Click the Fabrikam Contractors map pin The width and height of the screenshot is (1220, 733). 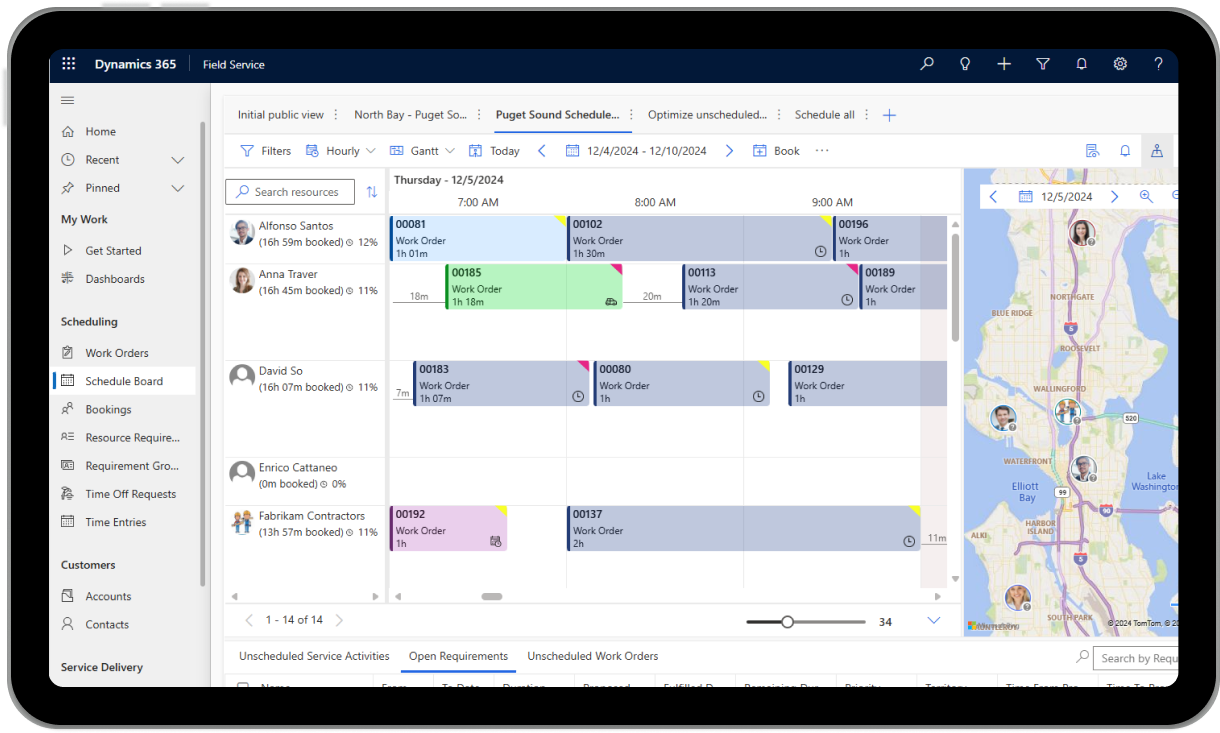click(1068, 412)
